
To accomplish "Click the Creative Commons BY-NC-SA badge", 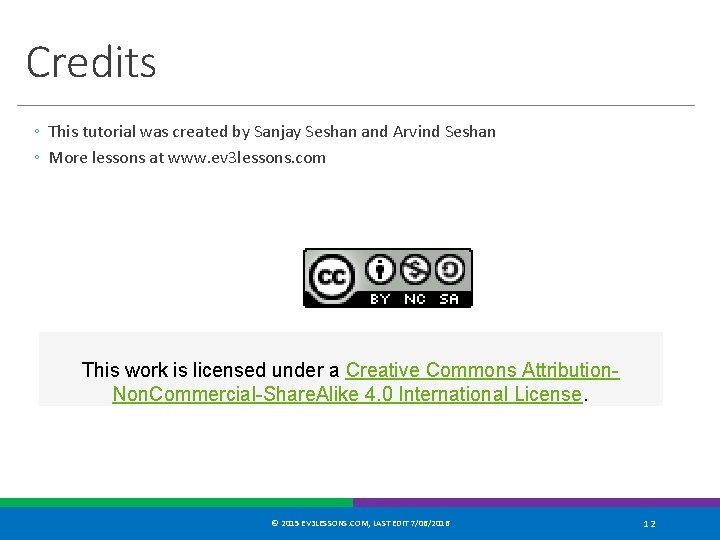I will coord(388,278).
